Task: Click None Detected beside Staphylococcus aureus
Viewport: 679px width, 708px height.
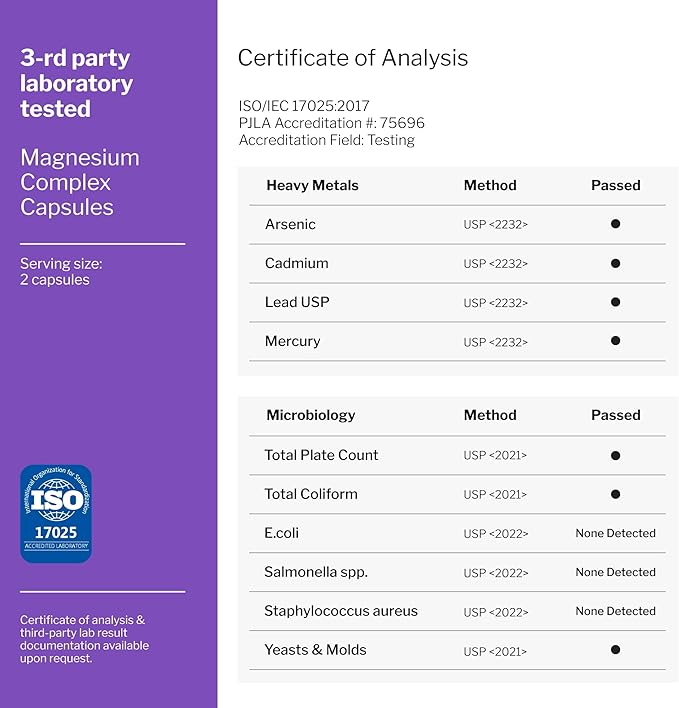Action: click(615, 611)
